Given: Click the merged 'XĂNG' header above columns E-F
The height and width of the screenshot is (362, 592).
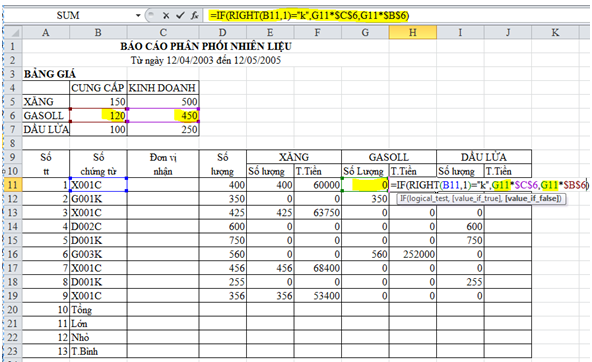Looking at the screenshot, I should click(x=294, y=157).
